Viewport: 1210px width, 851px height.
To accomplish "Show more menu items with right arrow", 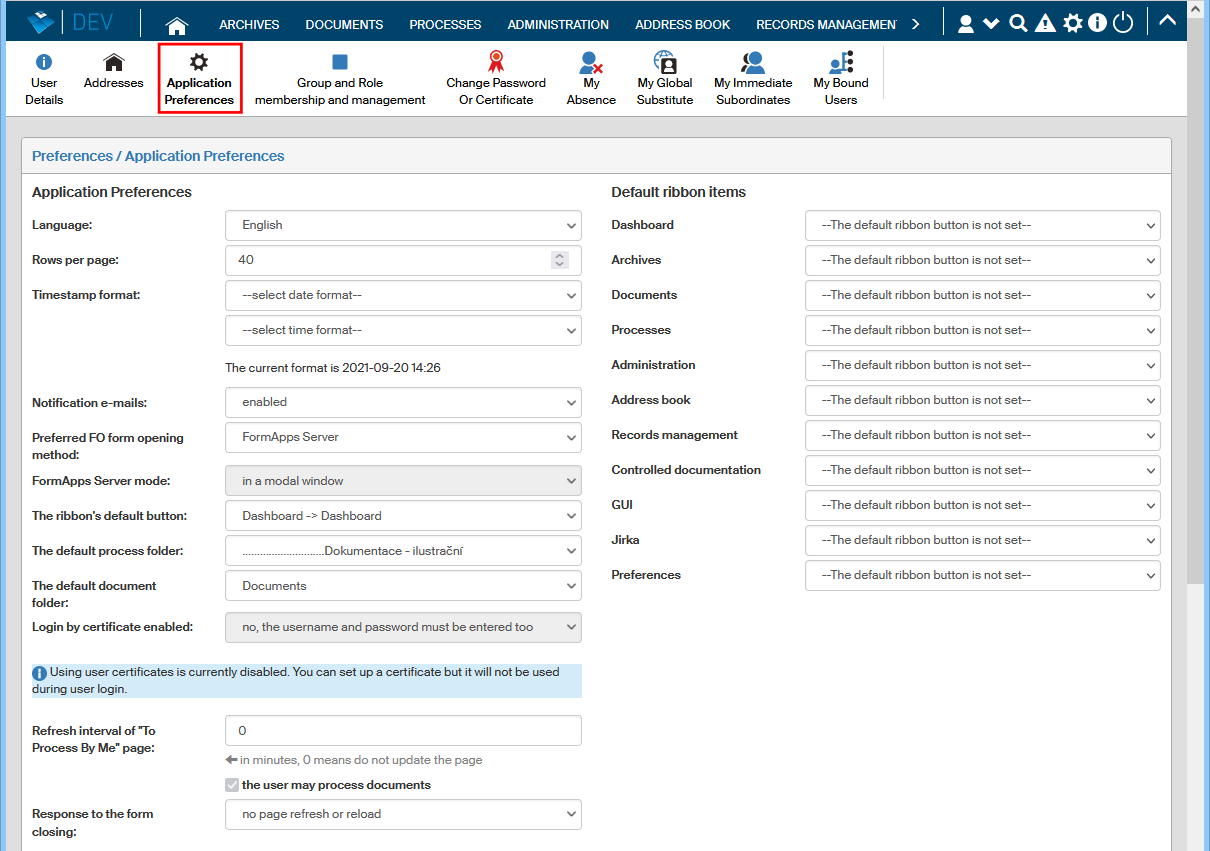I will [915, 24].
